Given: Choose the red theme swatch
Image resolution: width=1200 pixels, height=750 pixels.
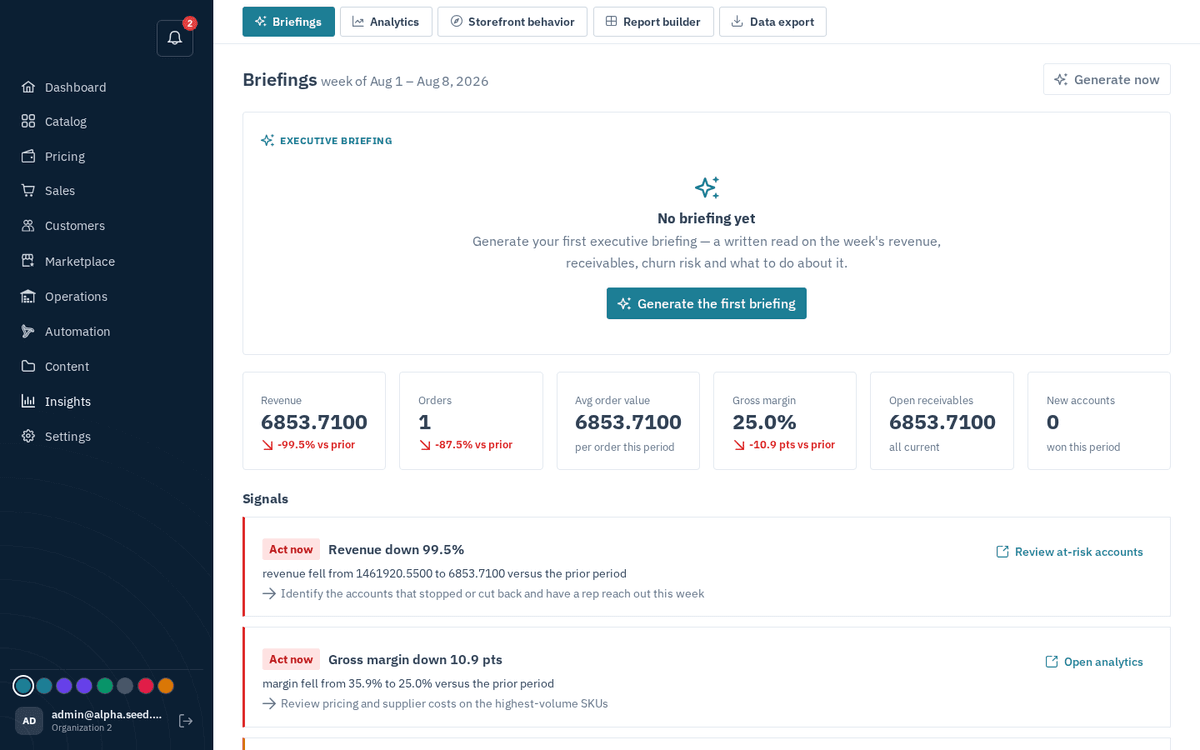Looking at the screenshot, I should point(146,686).
